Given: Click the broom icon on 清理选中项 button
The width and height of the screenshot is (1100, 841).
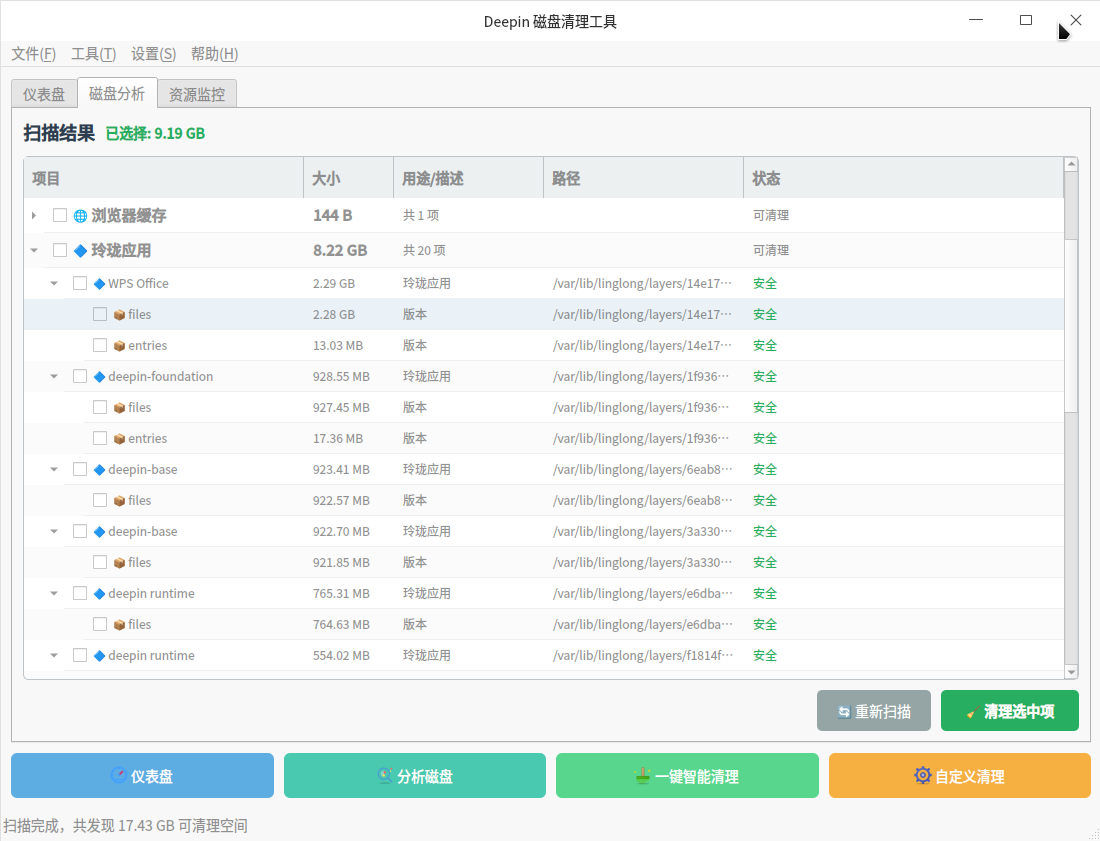Looking at the screenshot, I should (x=971, y=712).
